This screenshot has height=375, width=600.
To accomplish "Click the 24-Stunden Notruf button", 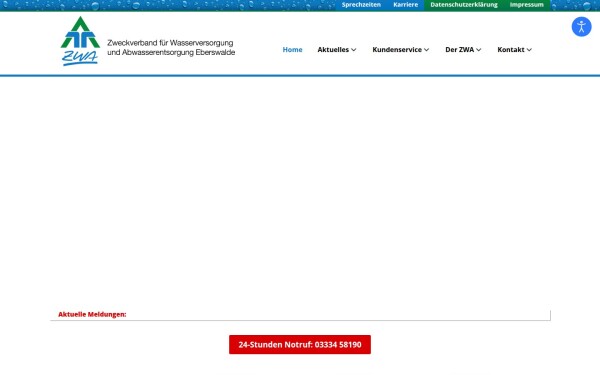I will (x=300, y=344).
